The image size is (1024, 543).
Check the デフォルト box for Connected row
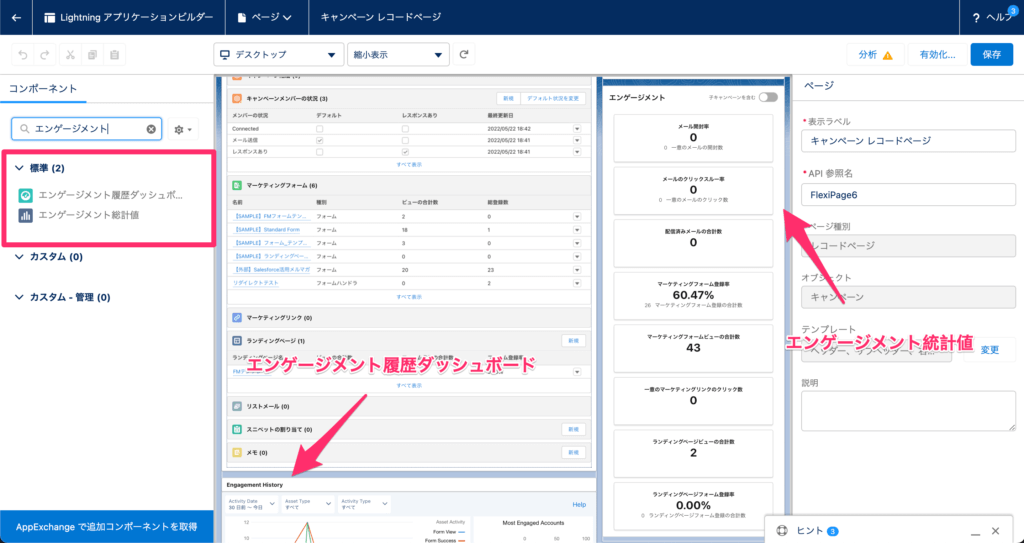pos(319,129)
